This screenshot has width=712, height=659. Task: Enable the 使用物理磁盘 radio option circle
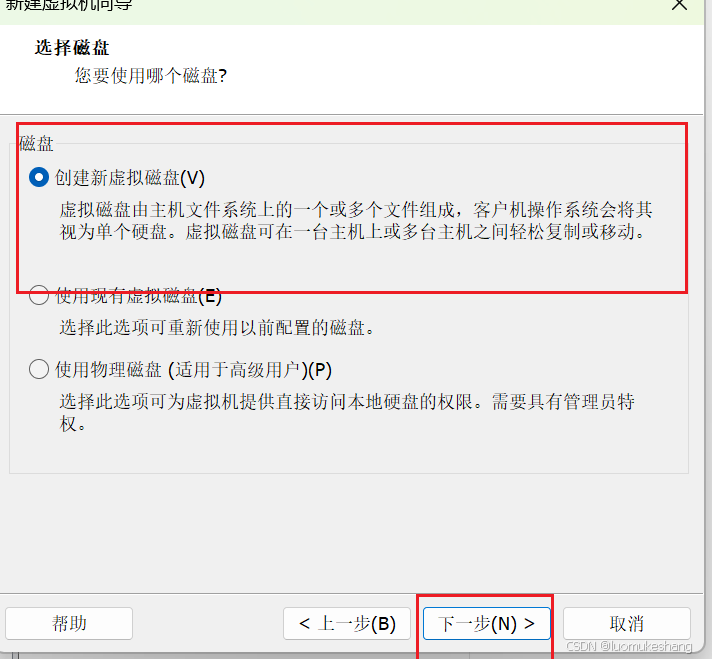[39, 369]
